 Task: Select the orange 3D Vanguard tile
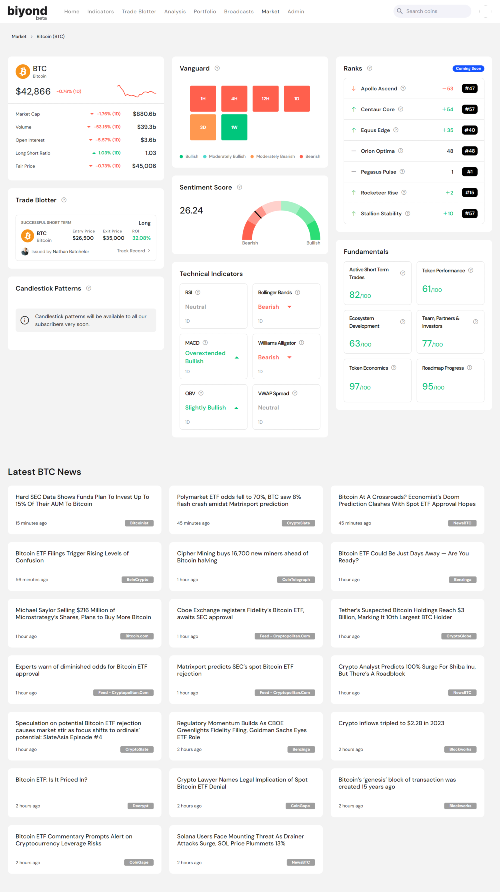(203, 127)
